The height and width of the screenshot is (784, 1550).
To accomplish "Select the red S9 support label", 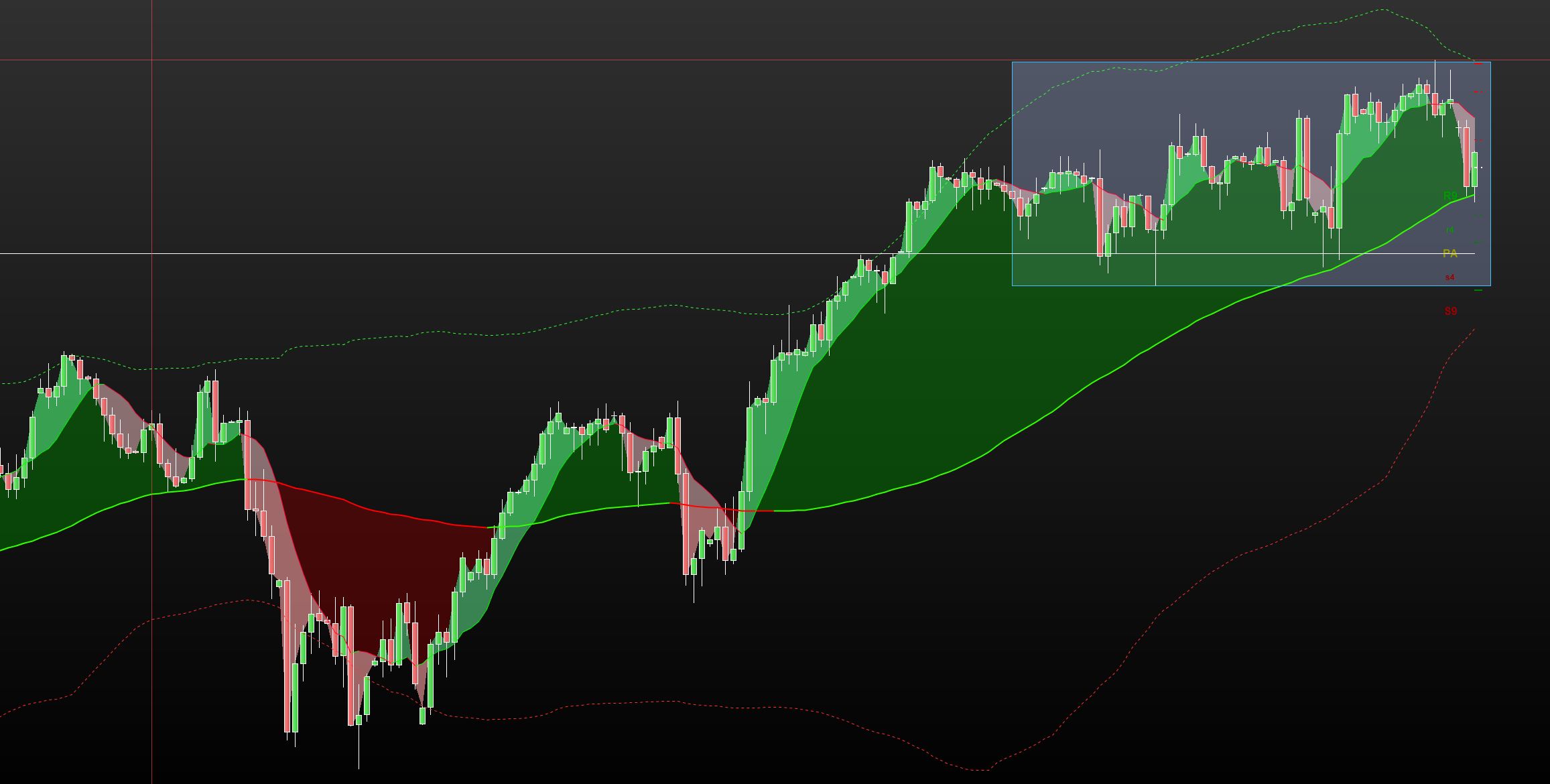I will click(x=1450, y=311).
